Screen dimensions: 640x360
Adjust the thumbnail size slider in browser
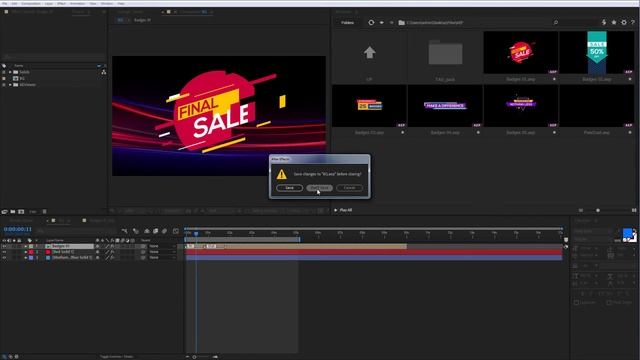pos(598,210)
